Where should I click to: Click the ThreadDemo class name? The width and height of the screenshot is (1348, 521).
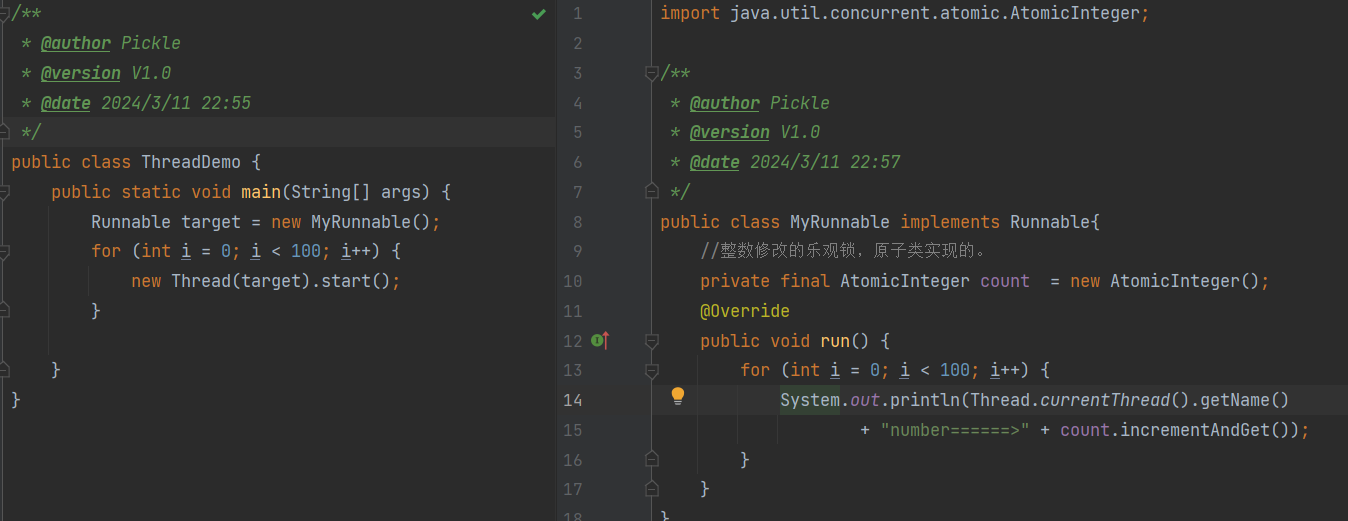click(x=191, y=162)
